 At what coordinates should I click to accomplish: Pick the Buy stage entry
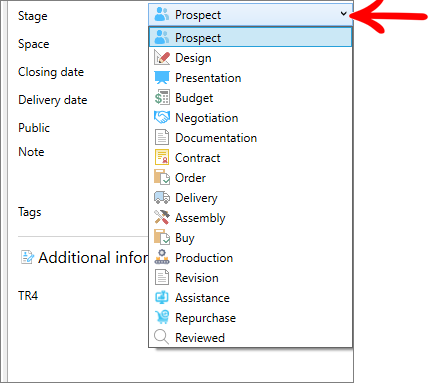[250, 238]
